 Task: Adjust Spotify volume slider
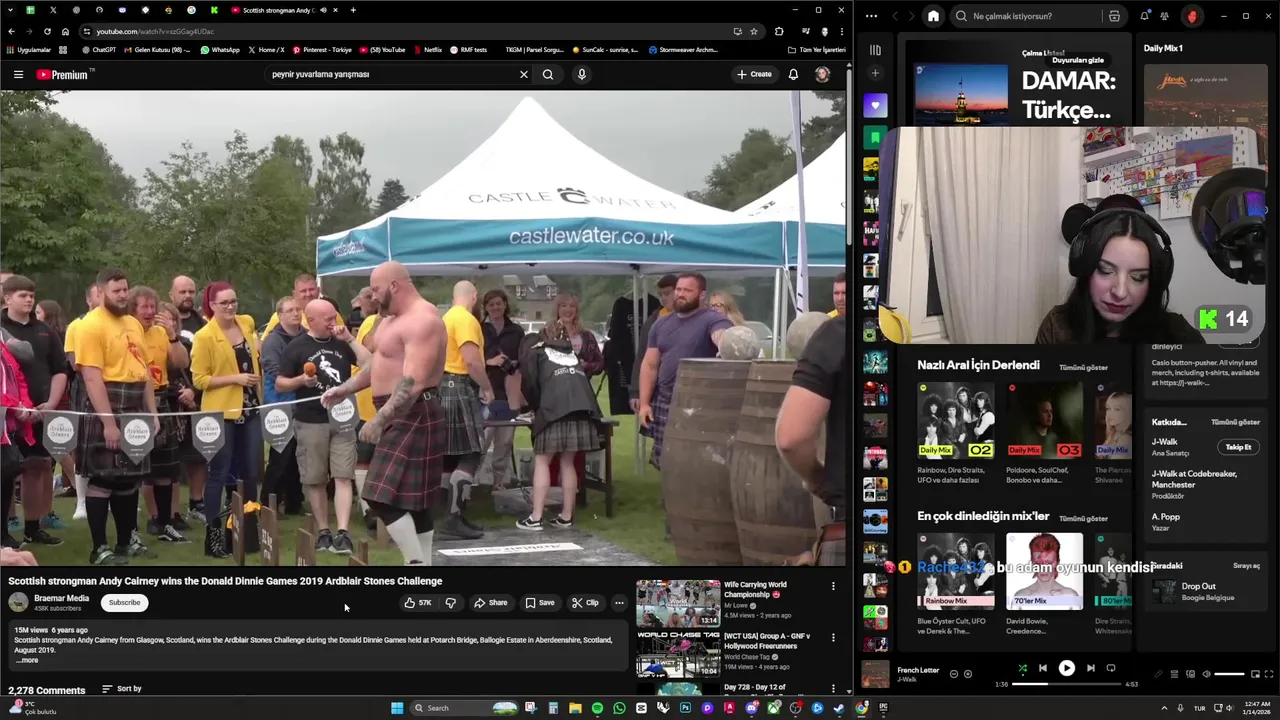[x=1229, y=674]
